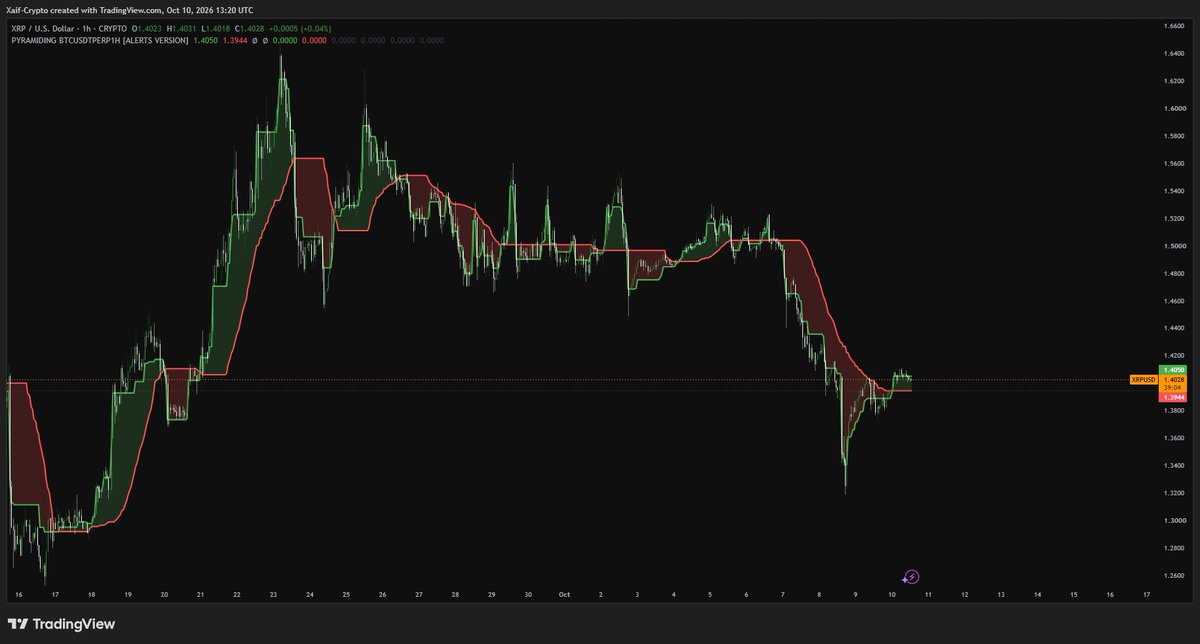Viewport: 1200px width, 644px height.
Task: Click the Oct month label on the time axis
Action: pyautogui.click(x=564, y=594)
